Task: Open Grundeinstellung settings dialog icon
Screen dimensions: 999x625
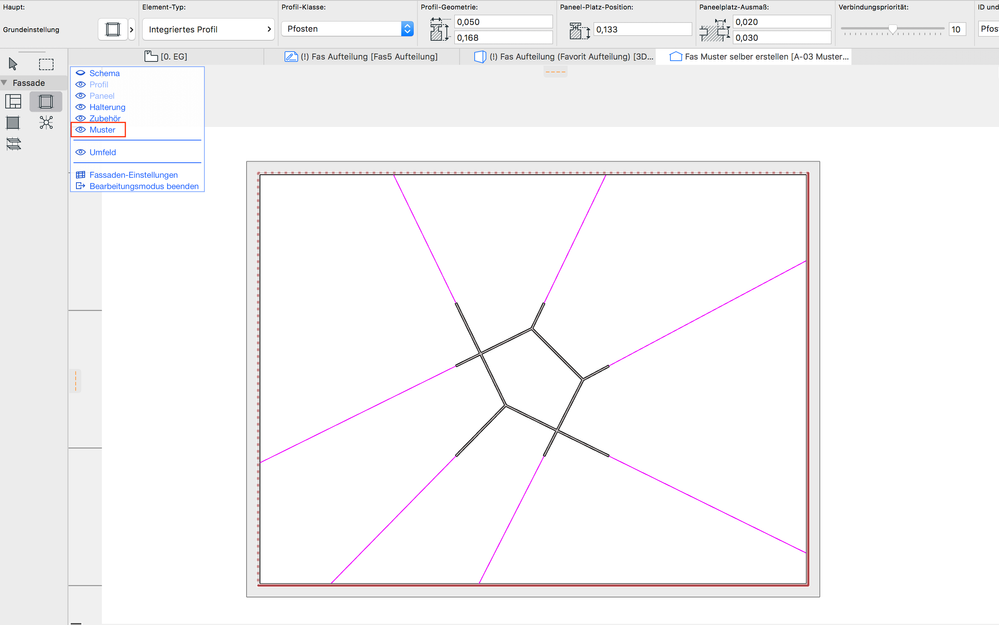Action: [x=112, y=30]
